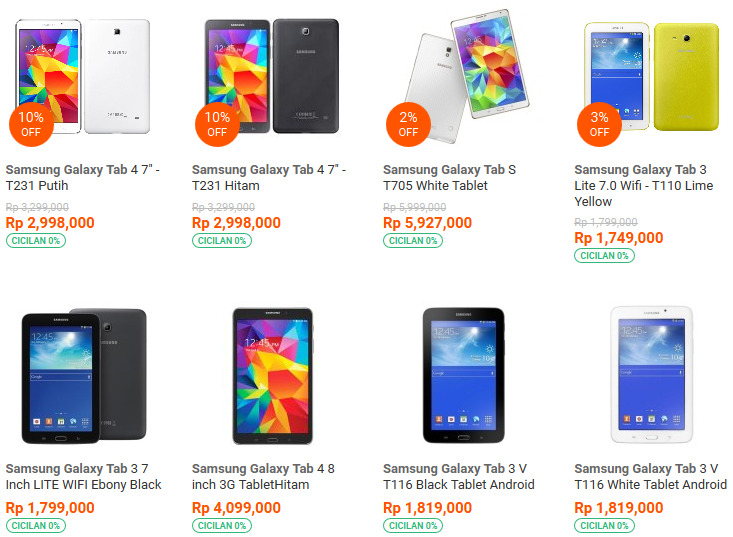This screenshot has width=733, height=537.
Task: Click CICILAN 0% badge under T231 Putih
Action: (x=36, y=240)
